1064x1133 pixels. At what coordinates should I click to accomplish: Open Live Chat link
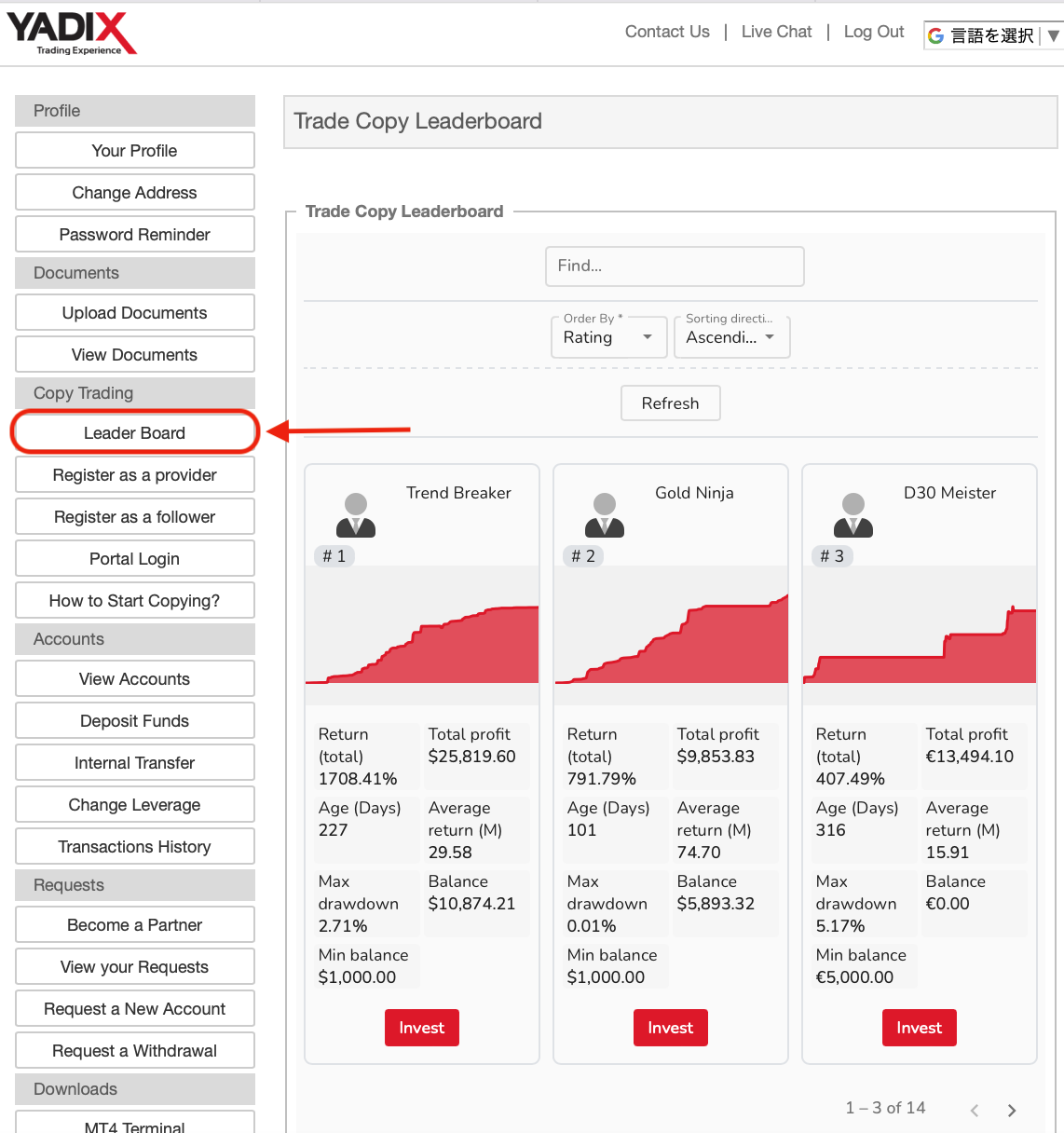(x=776, y=32)
